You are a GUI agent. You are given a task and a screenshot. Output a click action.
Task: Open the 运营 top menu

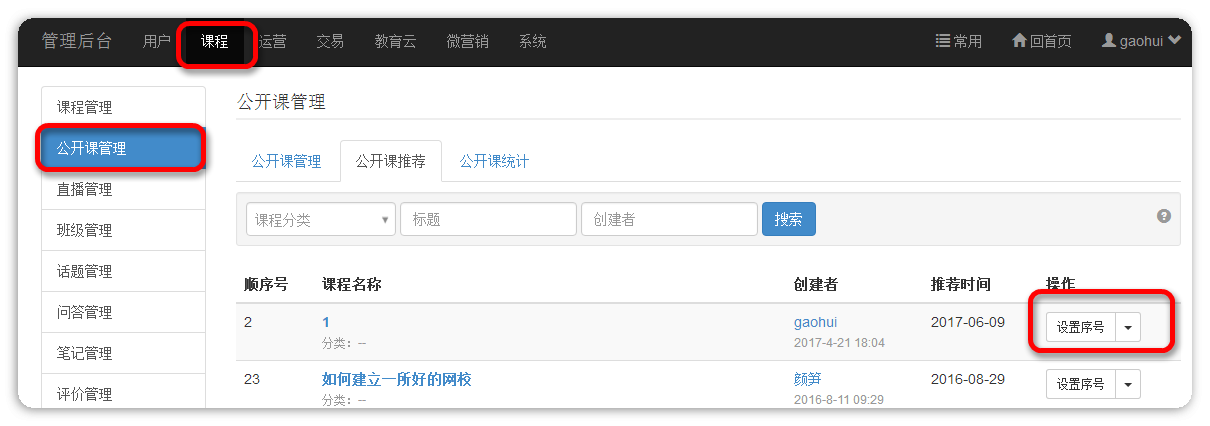273,42
